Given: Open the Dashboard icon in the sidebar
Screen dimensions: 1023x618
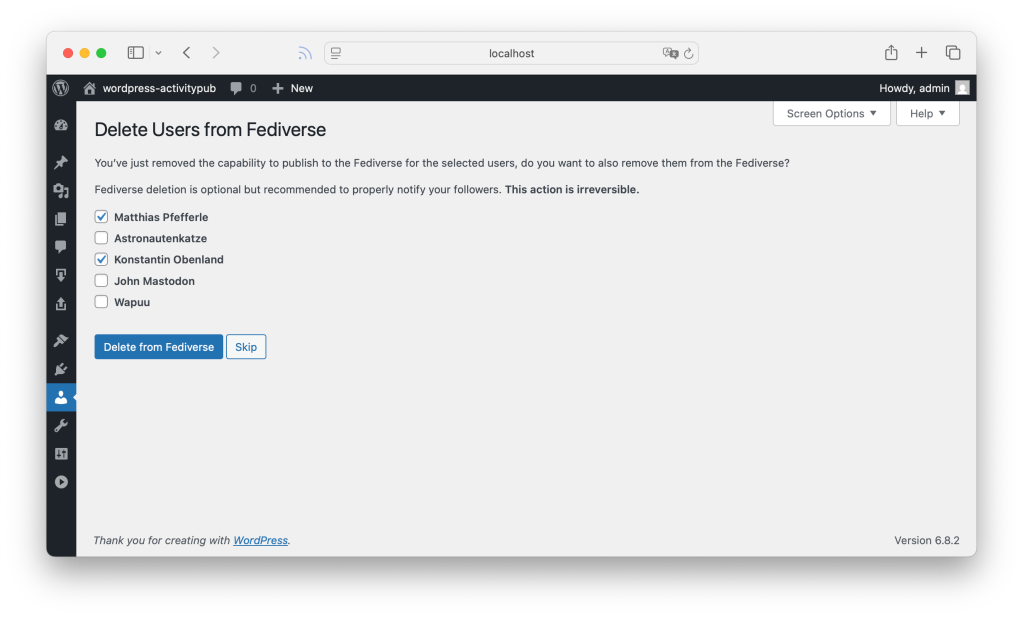Looking at the screenshot, I should pos(61,126).
